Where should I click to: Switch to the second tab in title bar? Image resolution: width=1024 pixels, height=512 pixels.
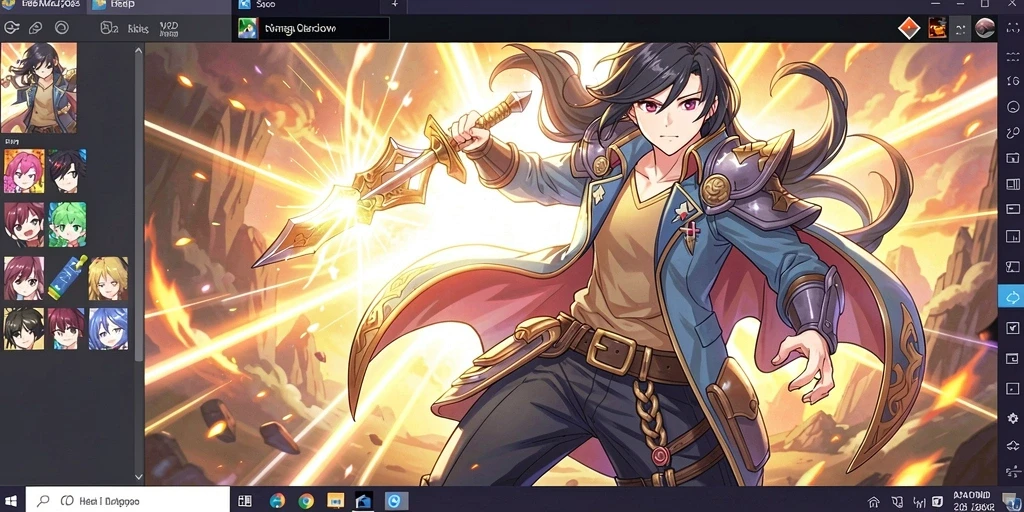point(161,6)
